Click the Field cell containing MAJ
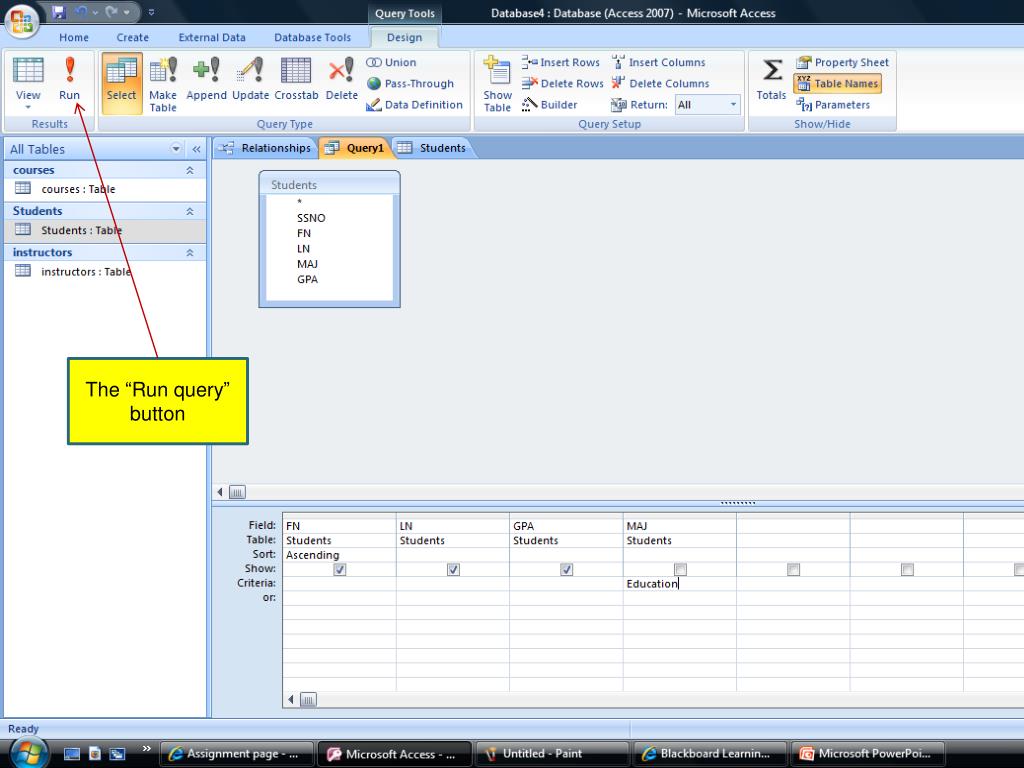This screenshot has height=768, width=1024. (680, 526)
